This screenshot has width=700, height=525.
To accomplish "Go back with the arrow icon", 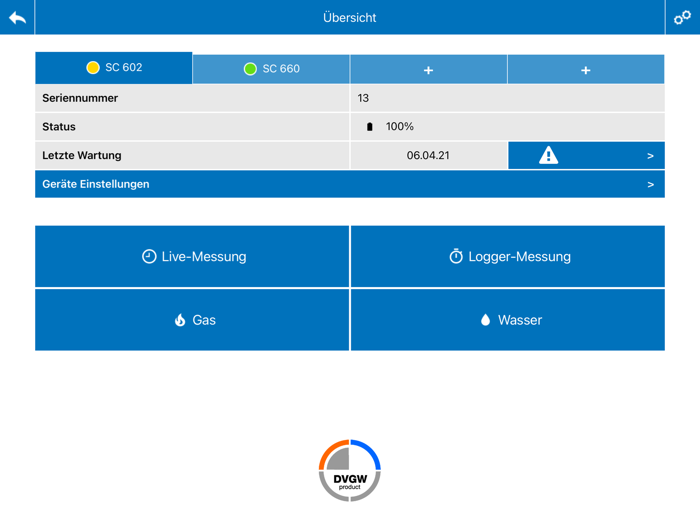I will click(17, 18).
